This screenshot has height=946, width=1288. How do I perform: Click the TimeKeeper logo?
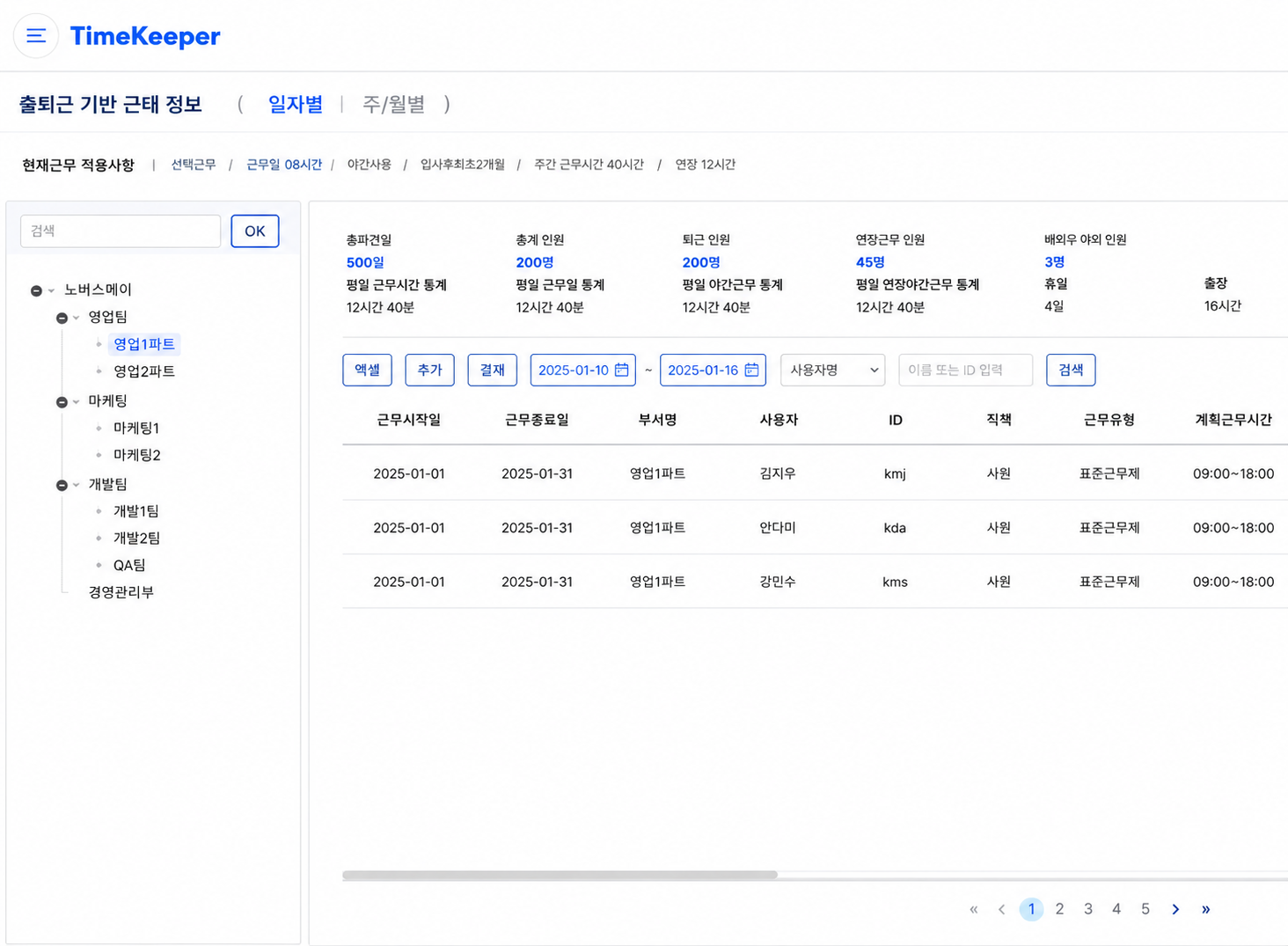[145, 36]
